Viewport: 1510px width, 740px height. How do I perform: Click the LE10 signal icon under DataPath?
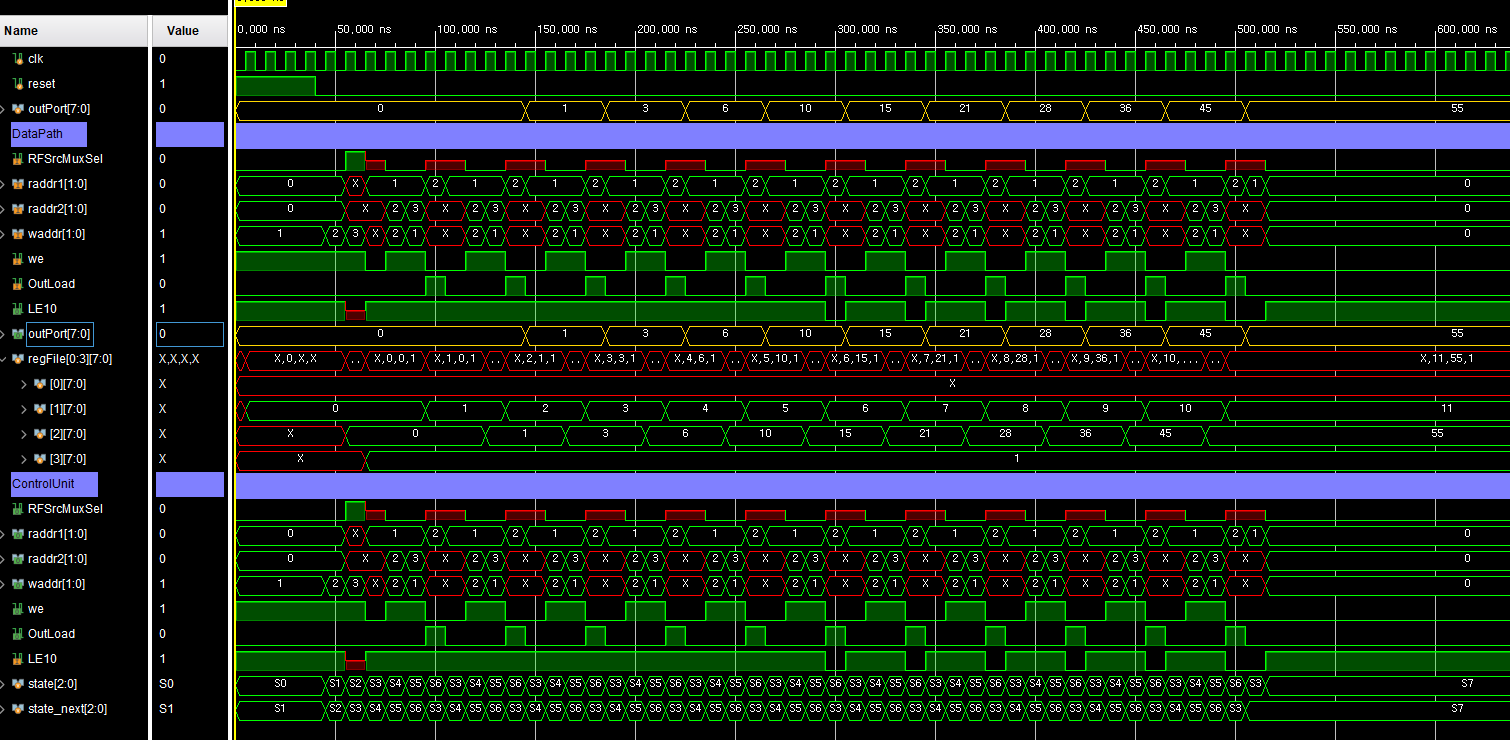click(x=18, y=309)
